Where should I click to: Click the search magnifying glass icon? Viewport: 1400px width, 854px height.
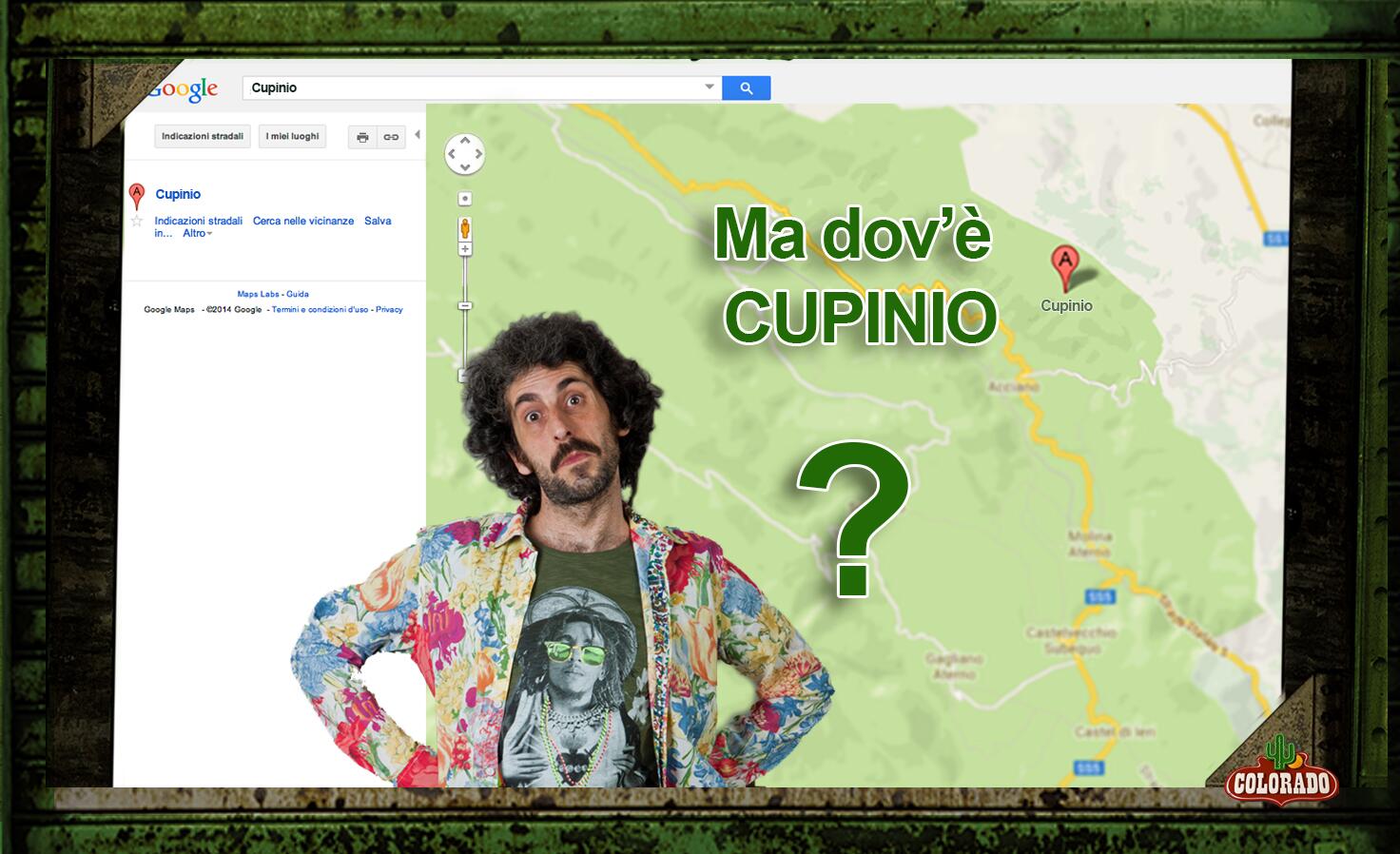tap(747, 87)
